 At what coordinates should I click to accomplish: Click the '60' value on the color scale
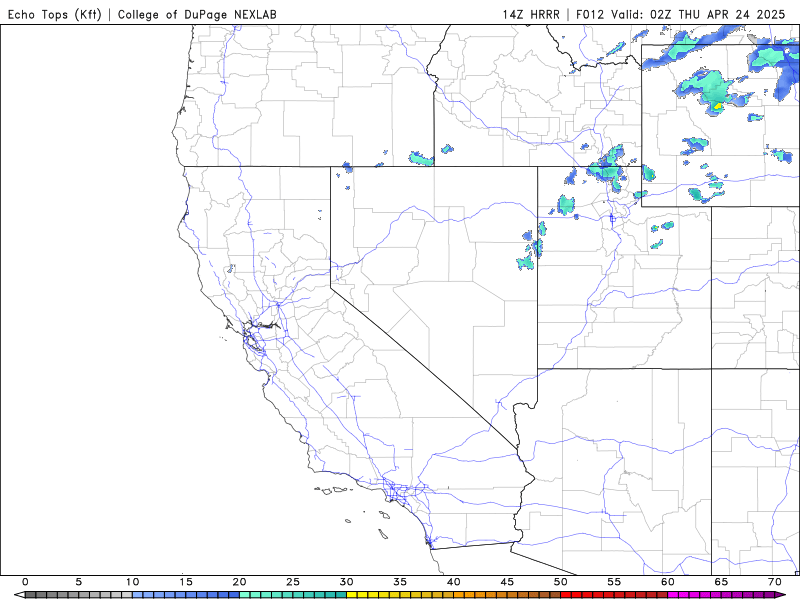pyautogui.click(x=668, y=582)
